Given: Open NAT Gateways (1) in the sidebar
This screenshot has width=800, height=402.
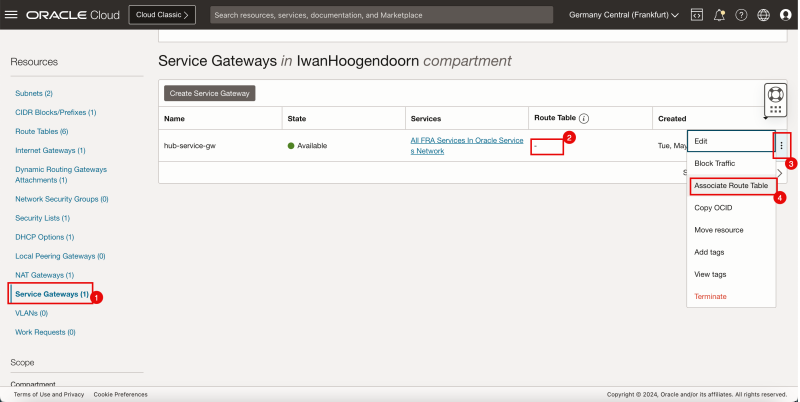Looking at the screenshot, I should click(x=44, y=274).
